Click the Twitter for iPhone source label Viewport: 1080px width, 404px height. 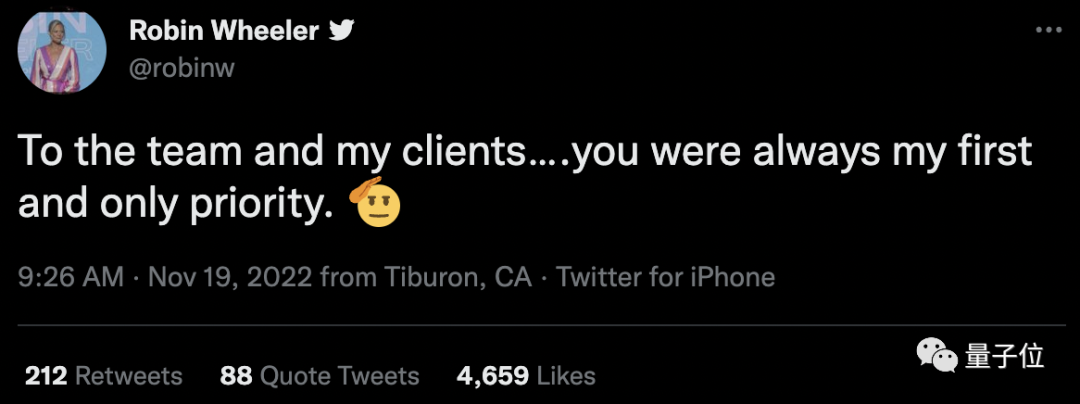click(x=665, y=276)
